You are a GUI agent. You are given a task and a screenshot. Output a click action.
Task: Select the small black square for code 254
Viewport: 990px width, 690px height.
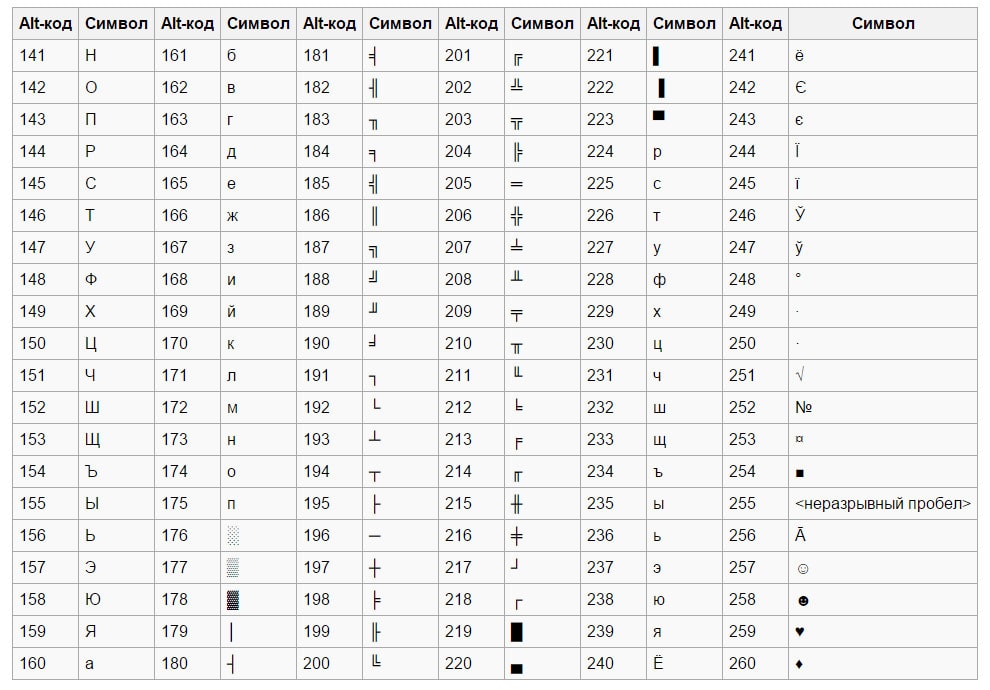pos(800,473)
